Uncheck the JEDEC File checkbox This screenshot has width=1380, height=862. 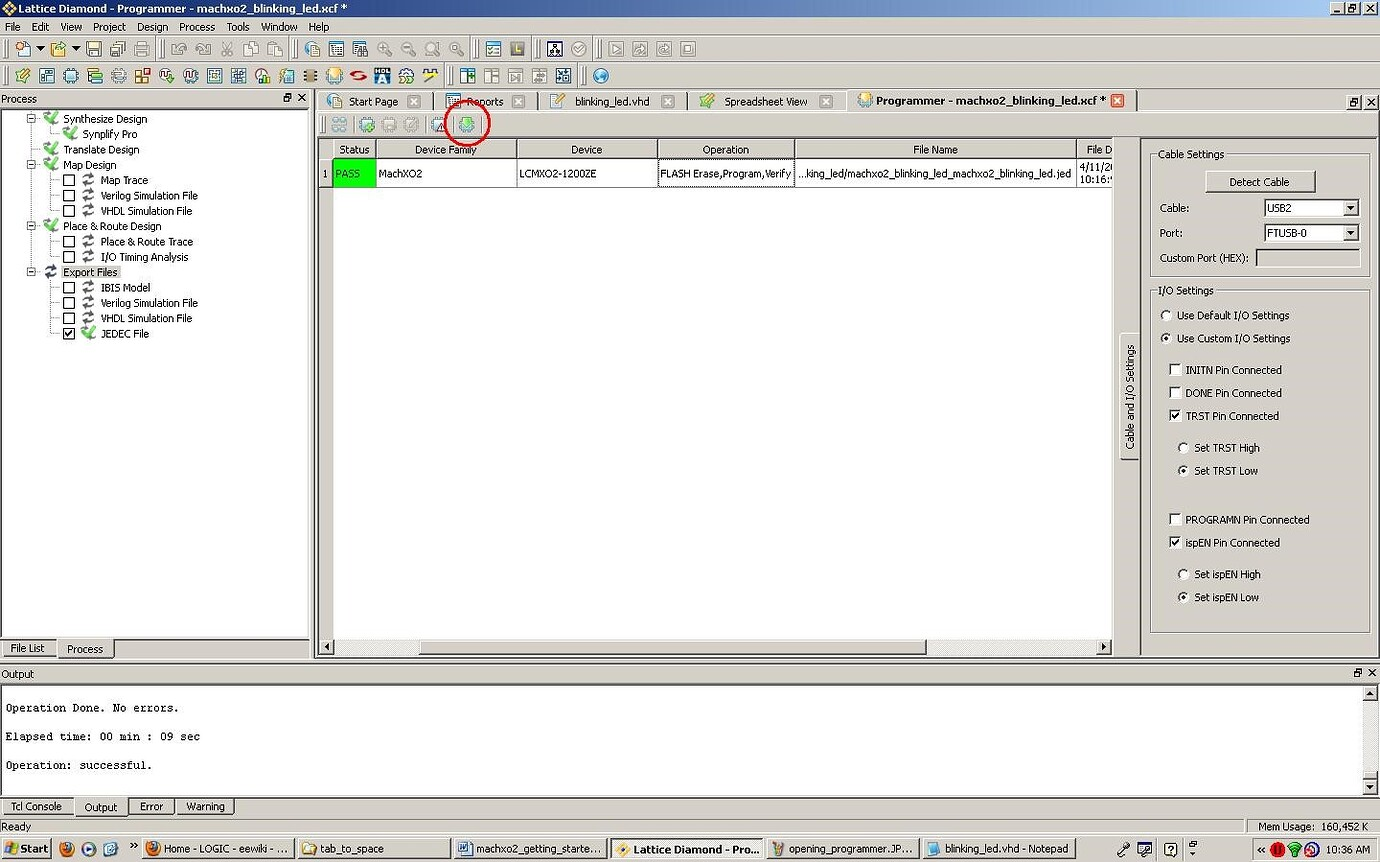click(69, 334)
